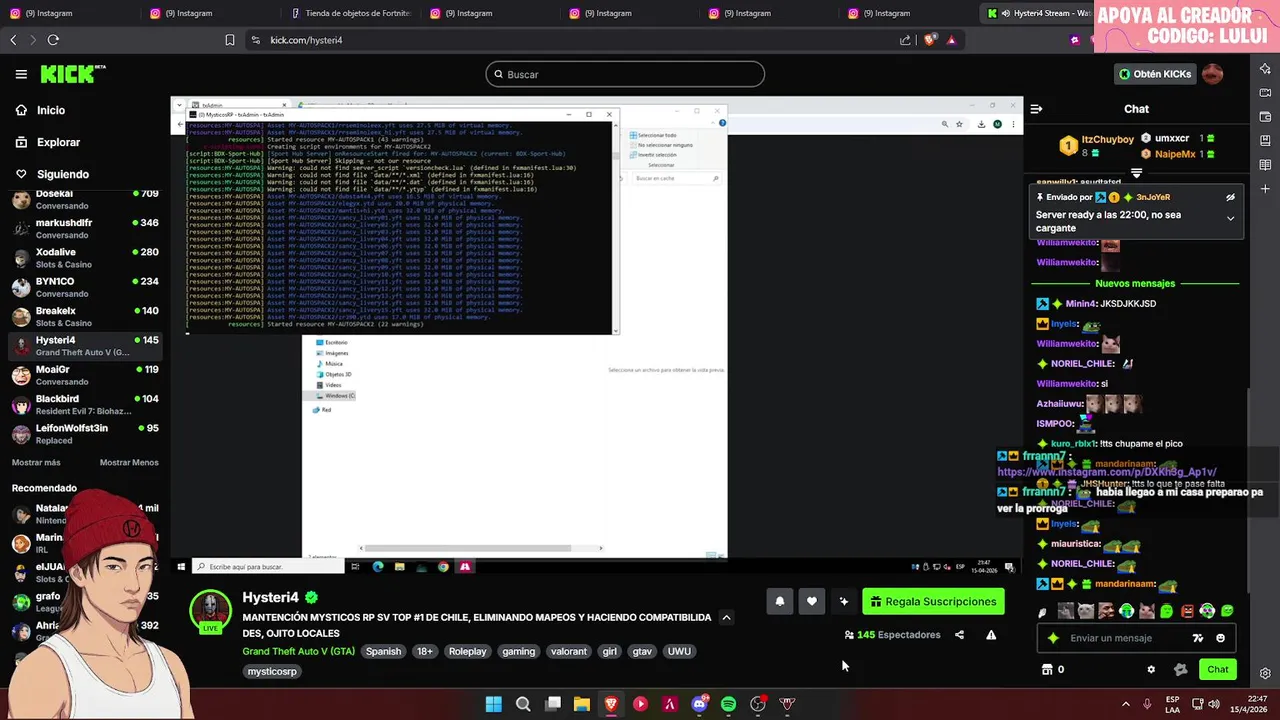The height and width of the screenshot is (720, 1280).
Task: Click the Grand Theft Auto V (GTA) category link
Action: point(298,651)
